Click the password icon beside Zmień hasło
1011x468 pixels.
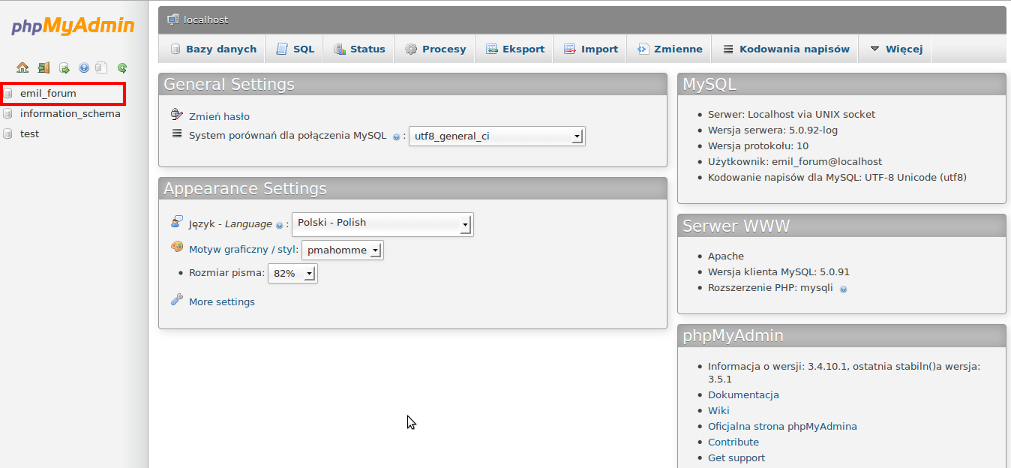tap(177, 115)
